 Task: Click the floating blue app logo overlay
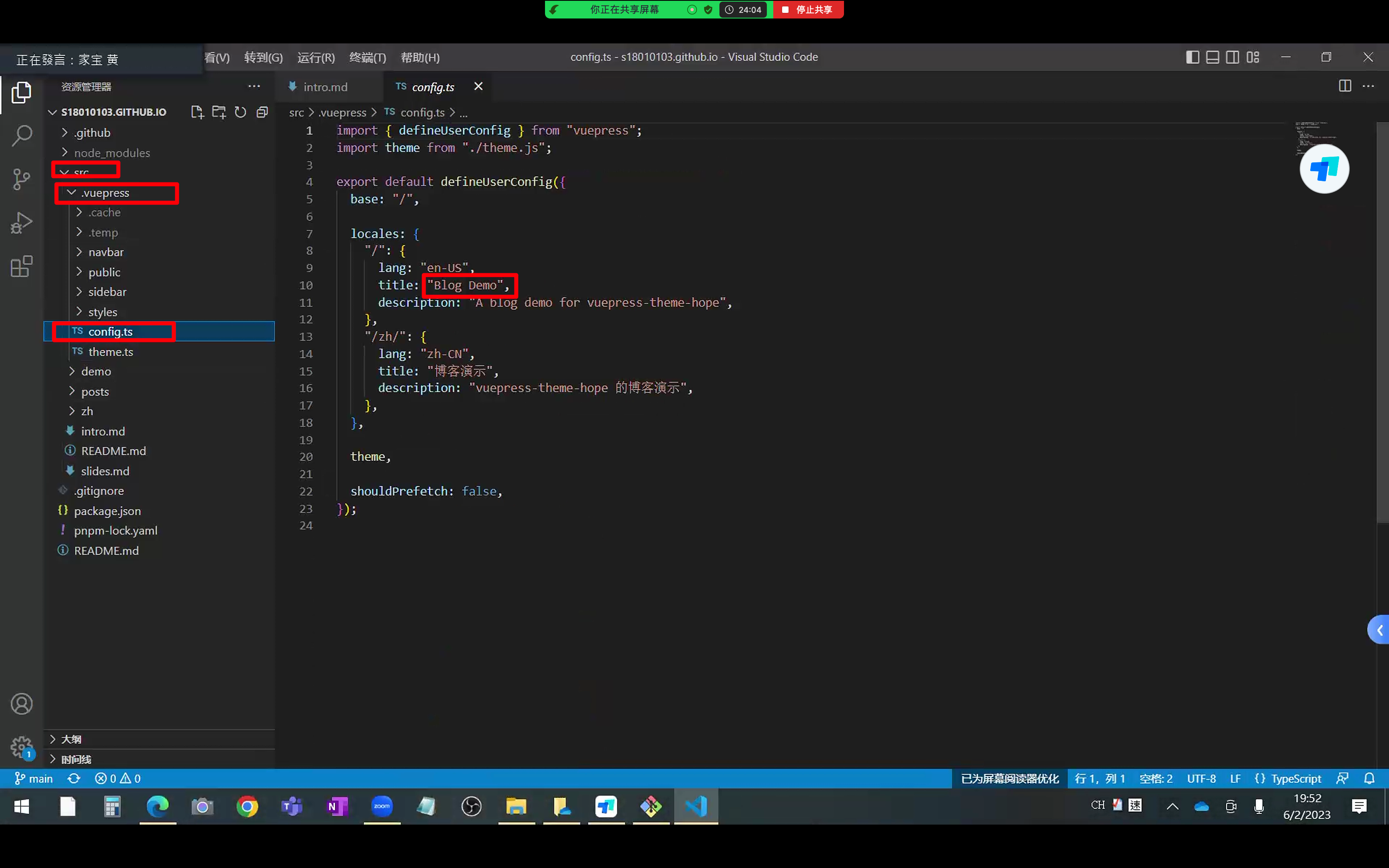(x=1324, y=169)
